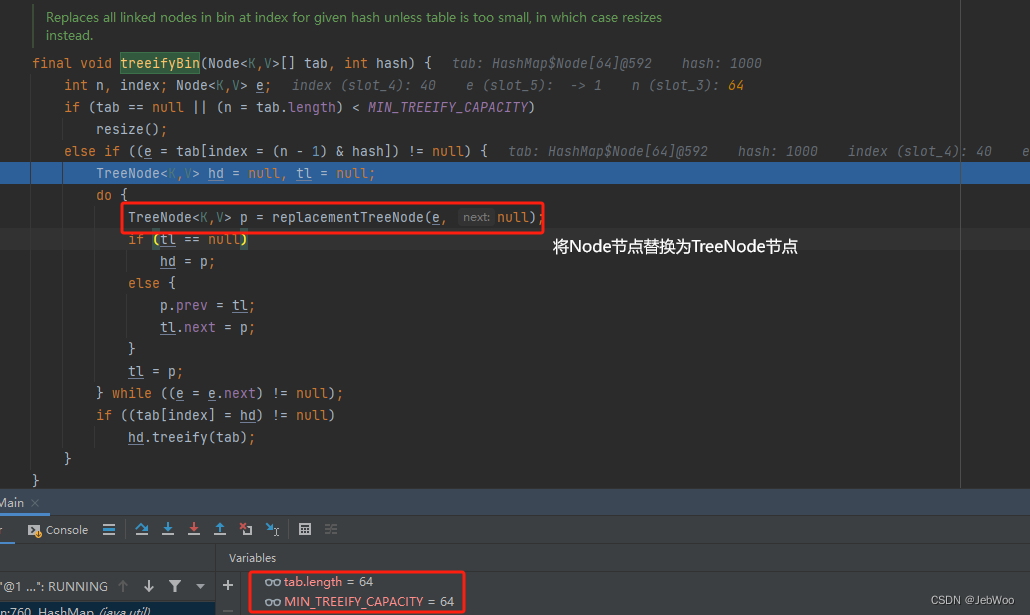Click the Step Out arrow icon
Image resolution: width=1030 pixels, height=615 pixels.
point(220,529)
